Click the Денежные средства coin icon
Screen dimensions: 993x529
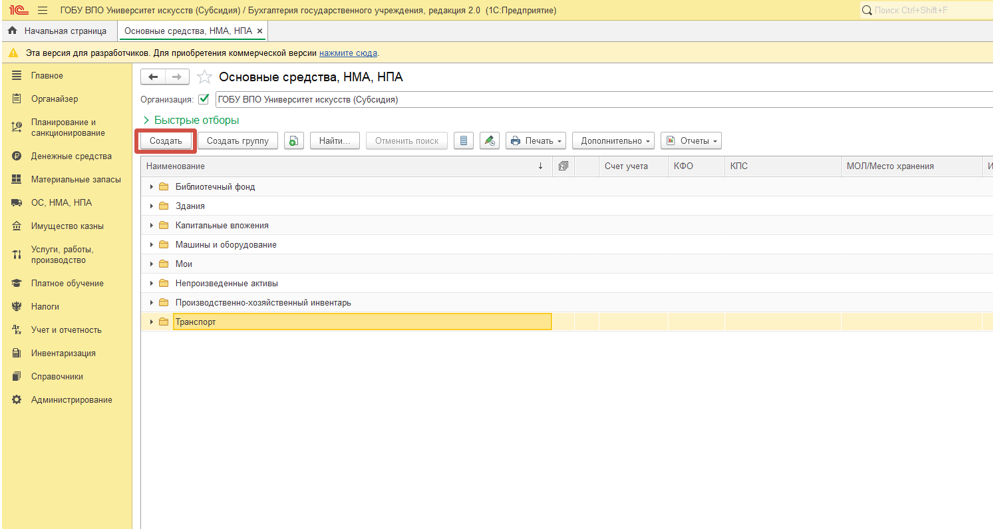pyautogui.click(x=16, y=156)
